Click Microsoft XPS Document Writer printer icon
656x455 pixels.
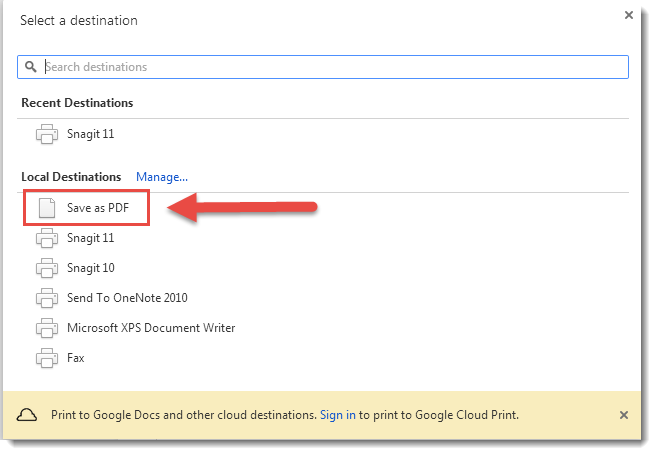pyautogui.click(x=46, y=328)
